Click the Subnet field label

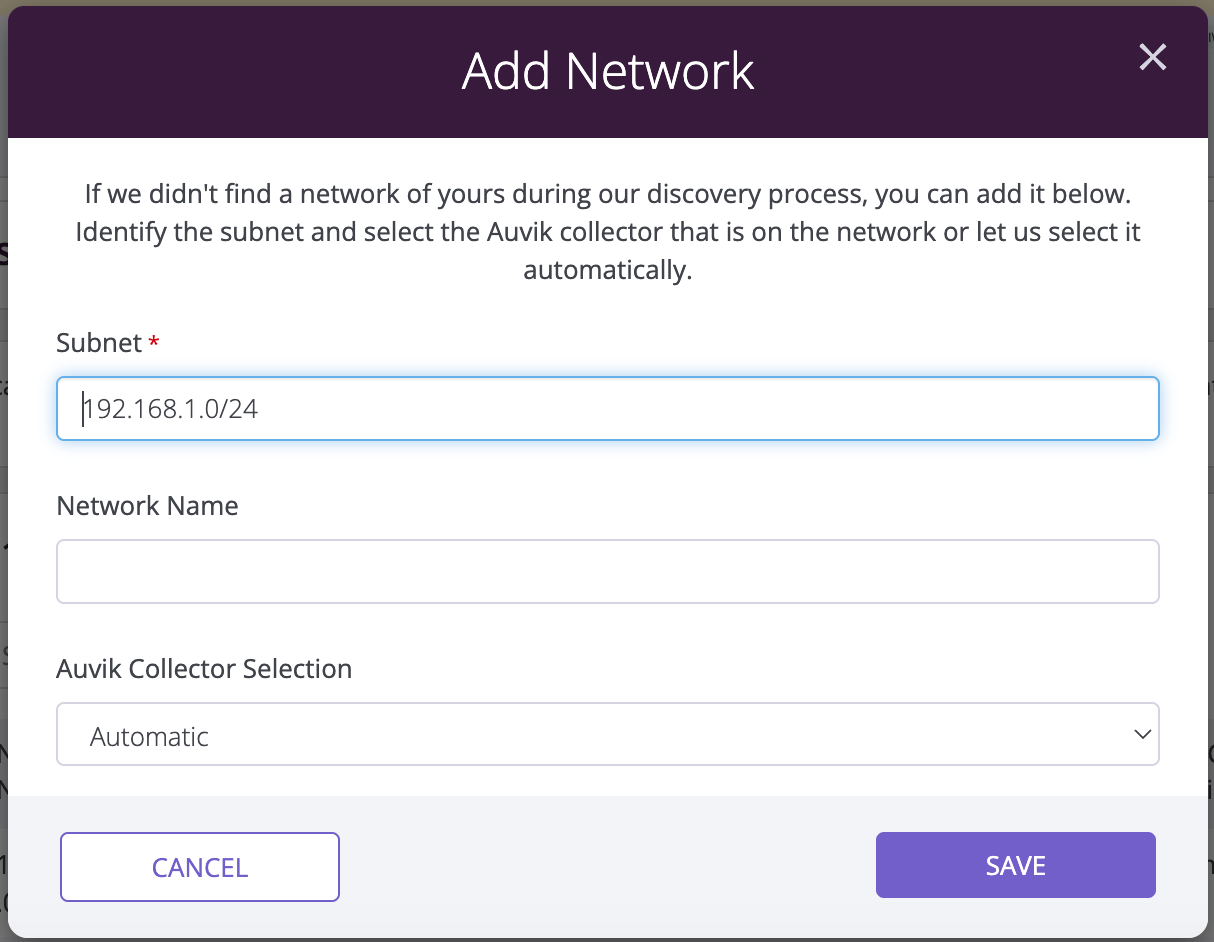click(x=99, y=343)
